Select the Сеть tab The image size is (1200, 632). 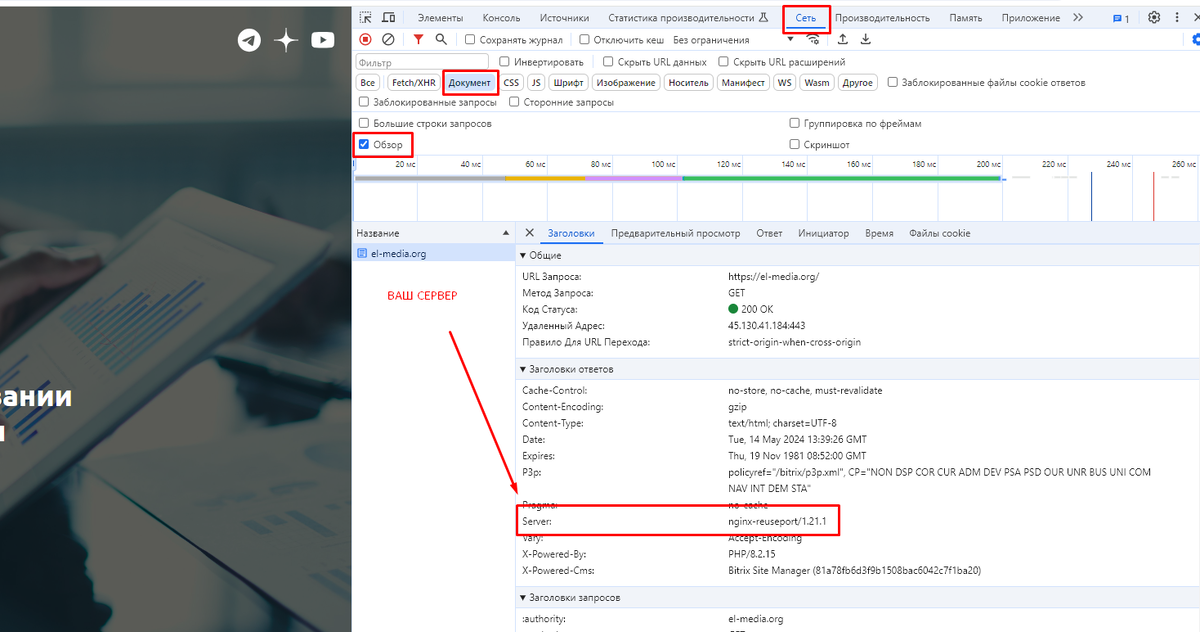click(806, 18)
